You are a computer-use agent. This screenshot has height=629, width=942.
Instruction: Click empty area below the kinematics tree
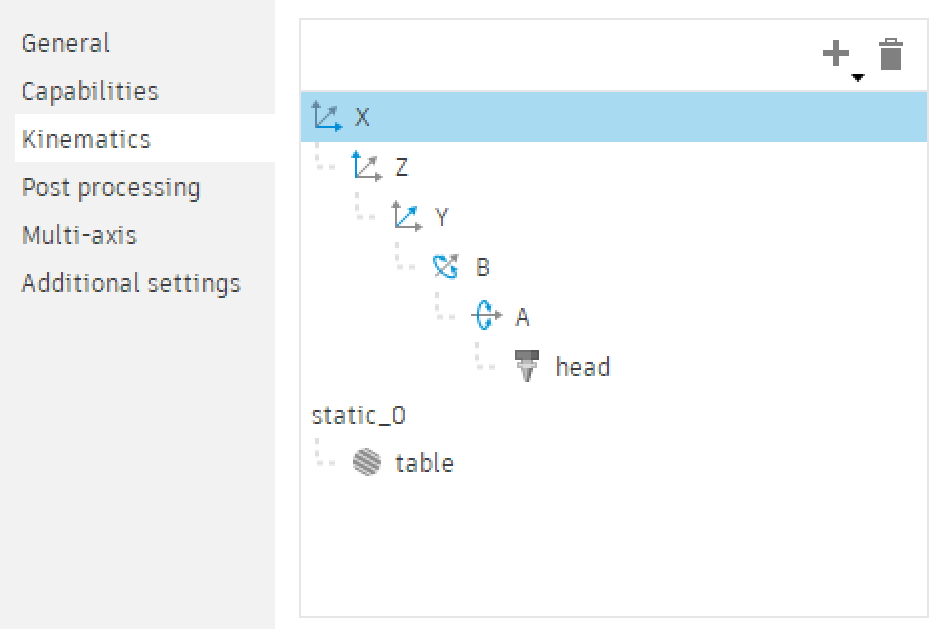pyautogui.click(x=612, y=550)
